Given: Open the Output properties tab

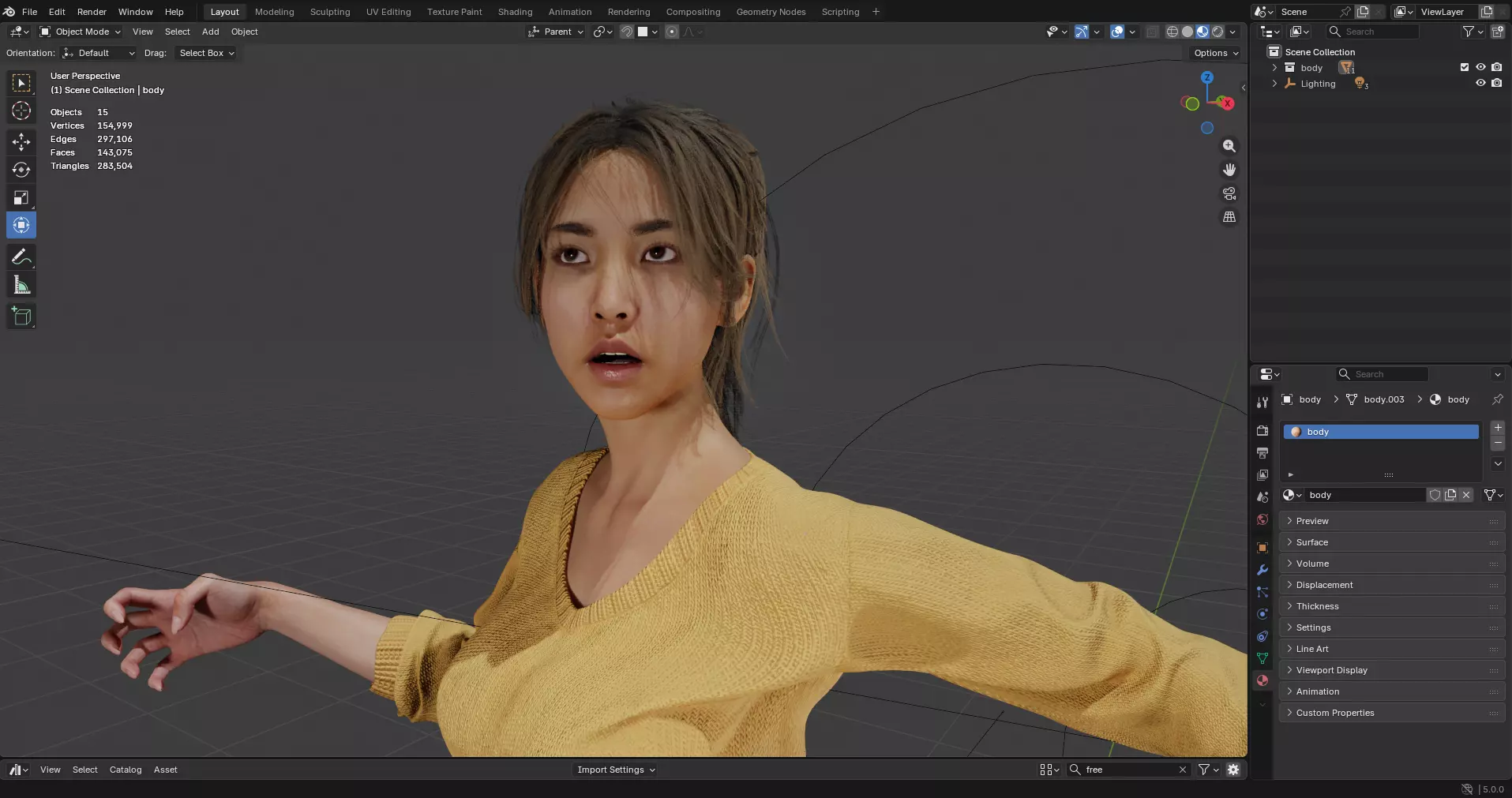Looking at the screenshot, I should (x=1263, y=453).
